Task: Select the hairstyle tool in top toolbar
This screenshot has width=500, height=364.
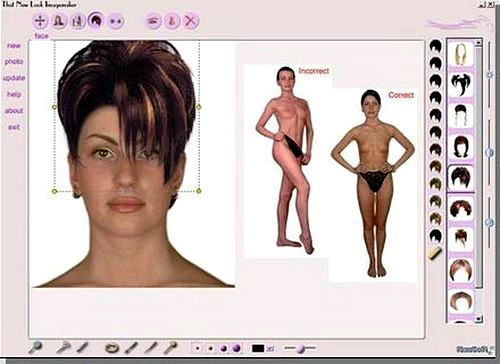Action: [96, 20]
